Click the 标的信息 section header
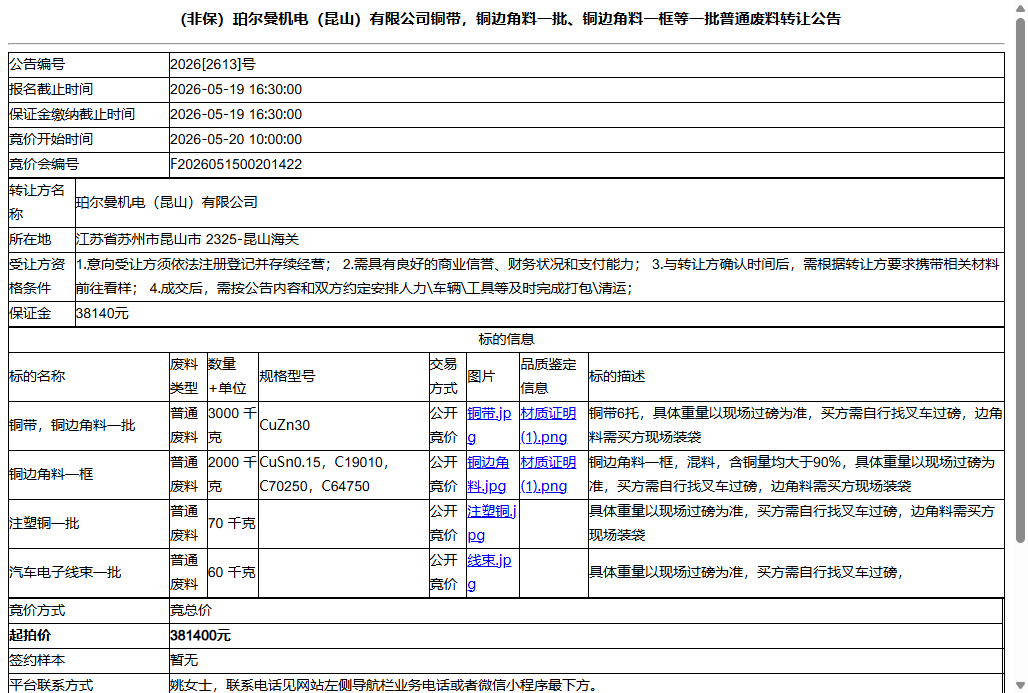Screen dimensions: 1028x693 [506, 339]
